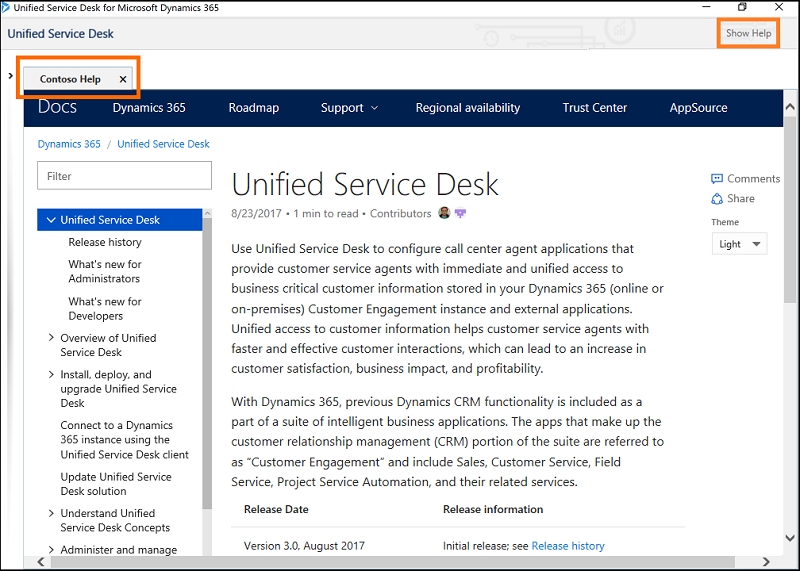
Task: Expand Understand Unified Service Desk Concepts
Action: click(x=51, y=513)
